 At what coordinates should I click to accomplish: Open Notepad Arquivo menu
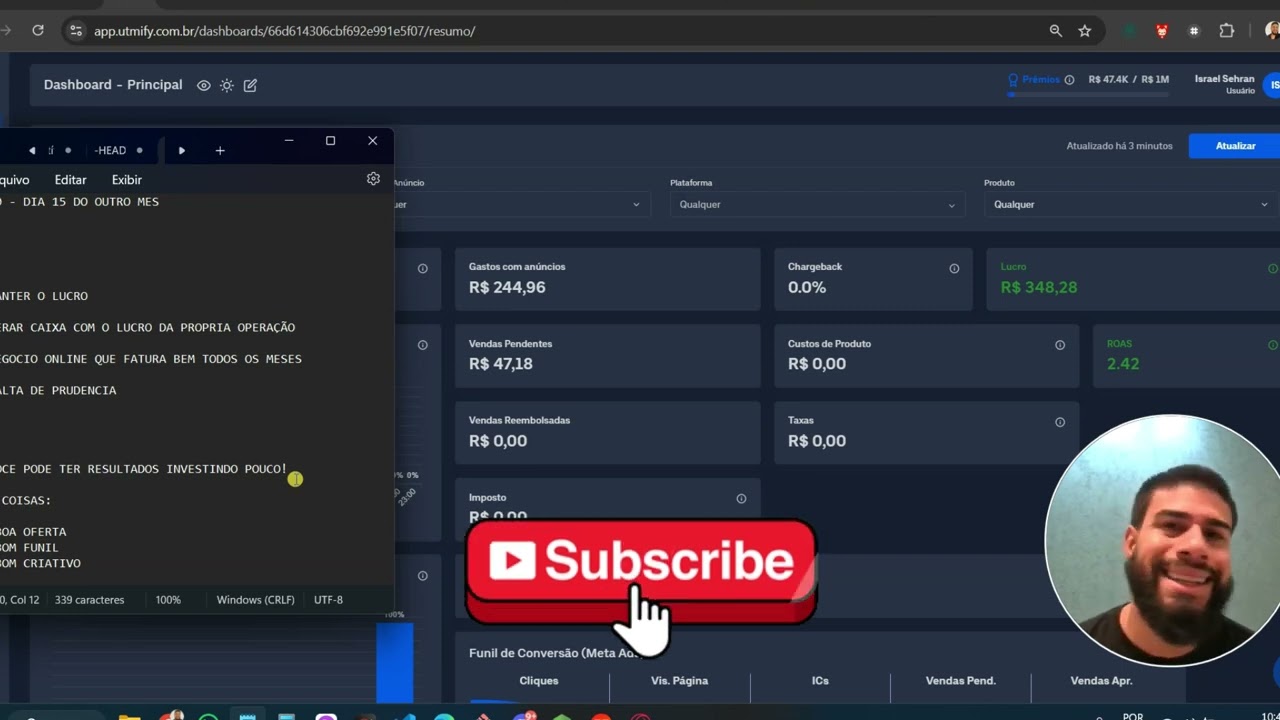(15, 180)
